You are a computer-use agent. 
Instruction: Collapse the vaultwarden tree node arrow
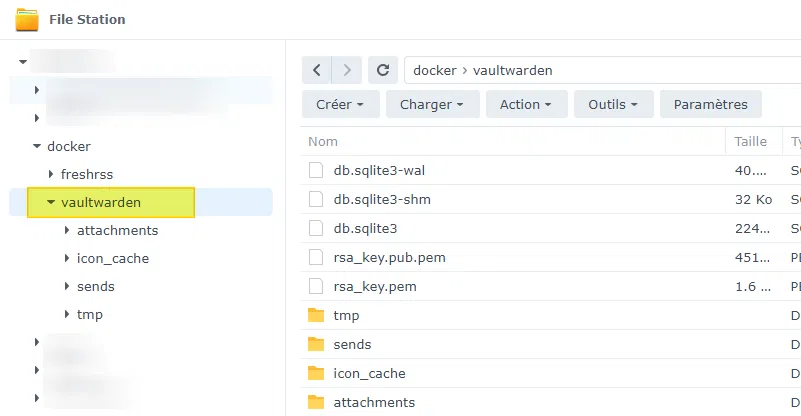tap(51, 202)
